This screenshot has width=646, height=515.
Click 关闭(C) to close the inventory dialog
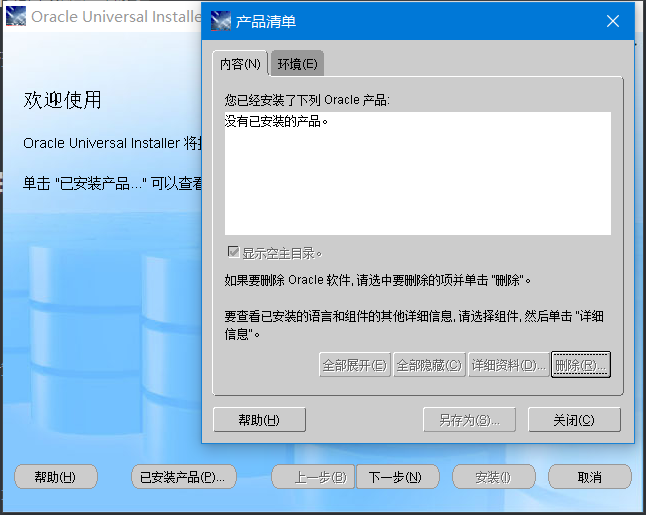tap(574, 420)
